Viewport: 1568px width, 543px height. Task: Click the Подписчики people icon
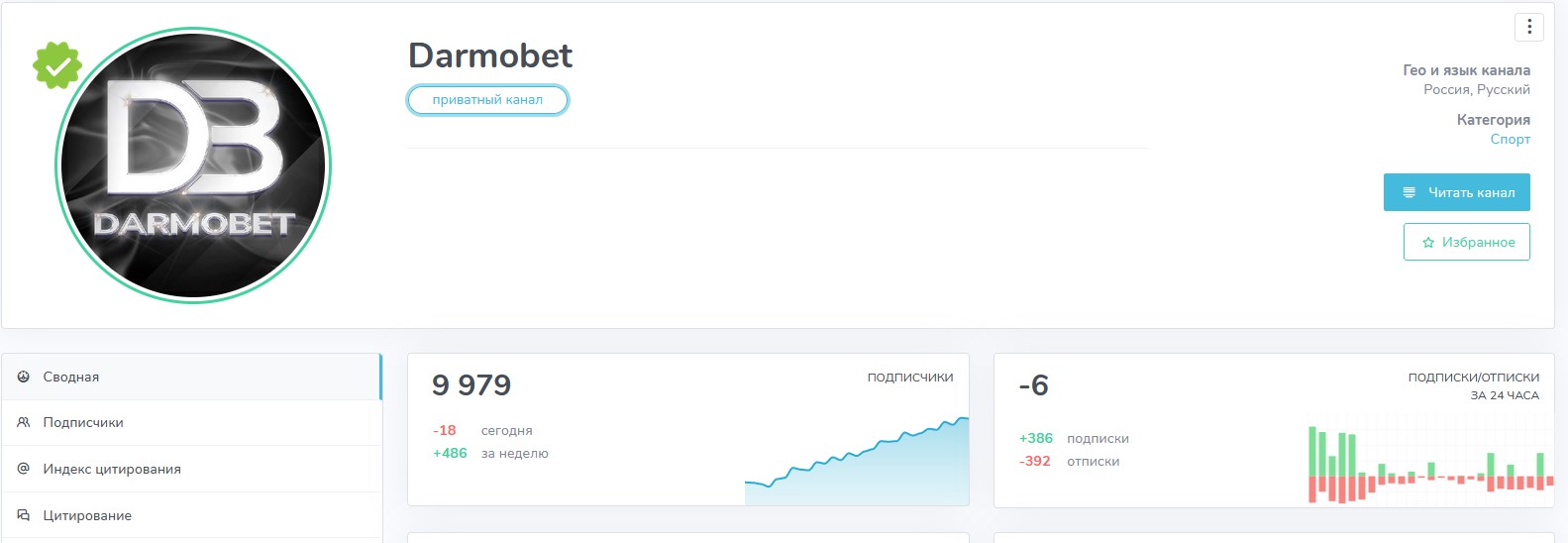coord(24,422)
